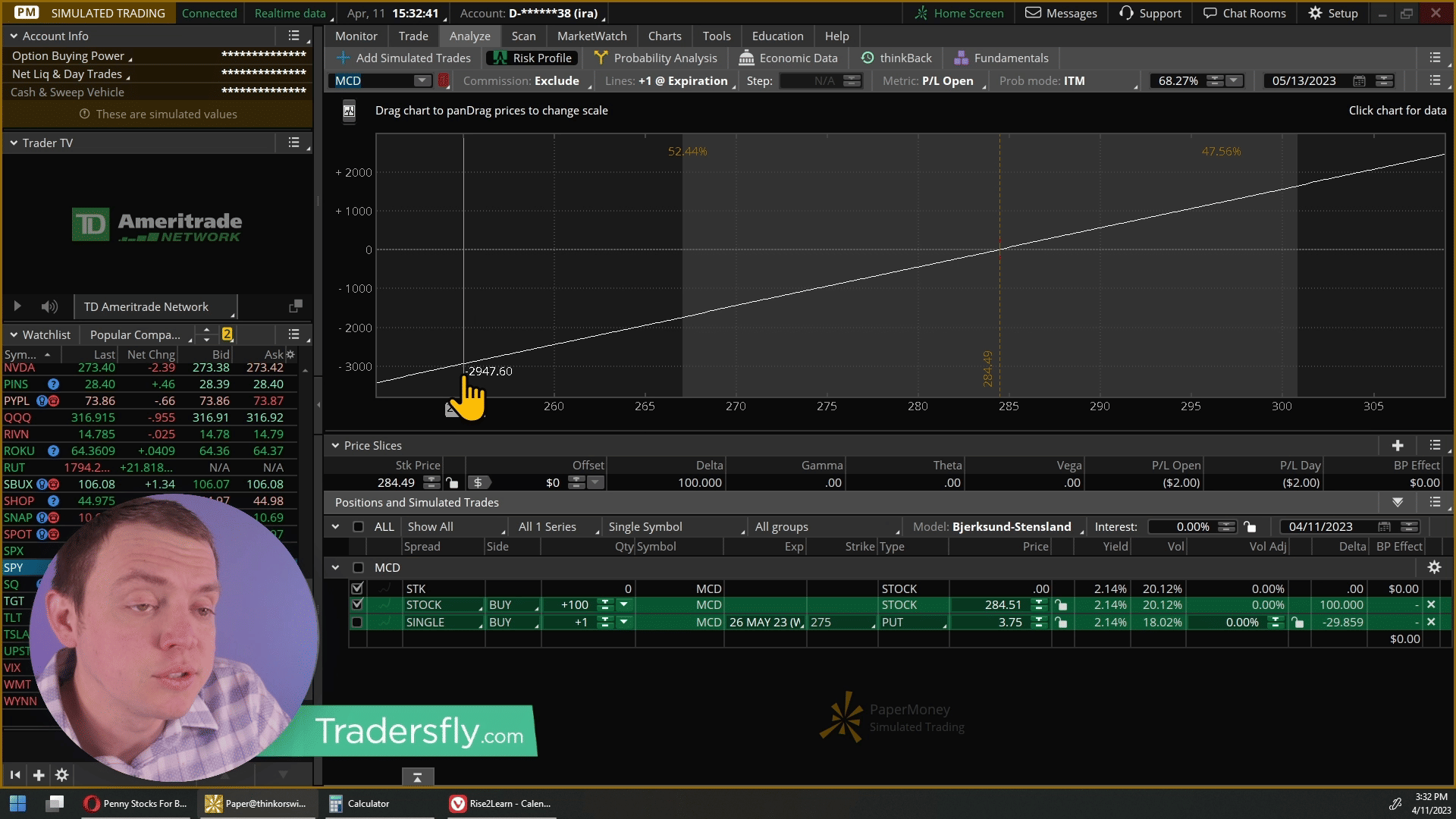Remove the MCD STOCK simulated trade
This screenshot has height=819, width=1456.
click(1431, 604)
